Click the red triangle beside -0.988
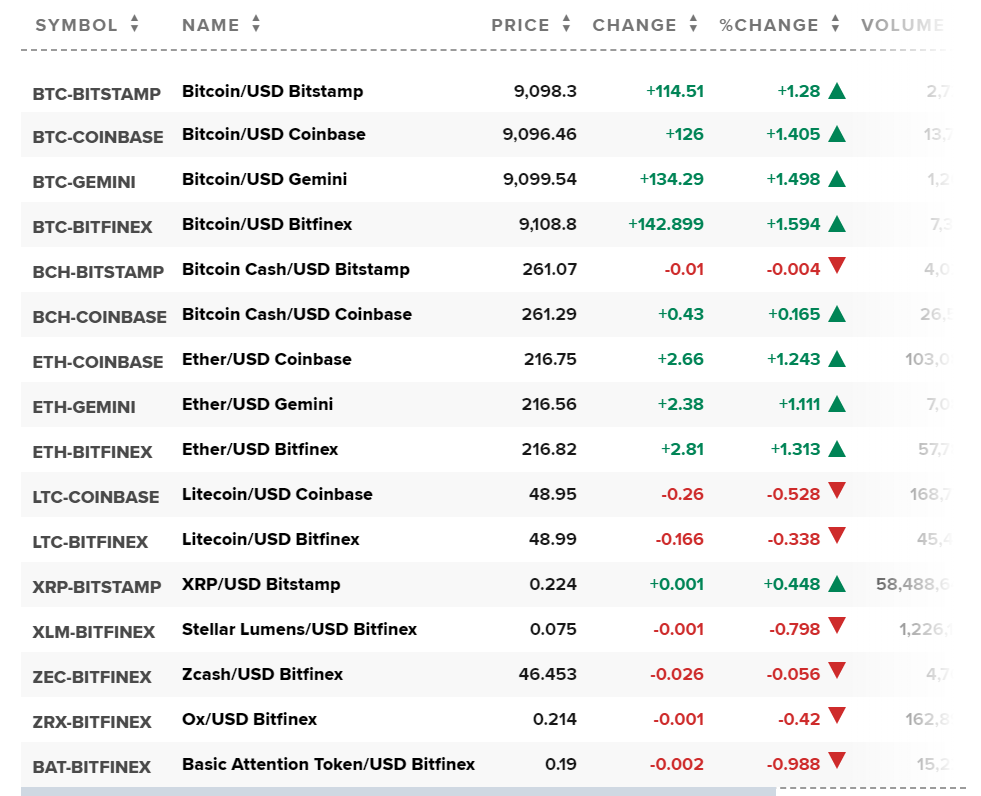 pos(836,761)
